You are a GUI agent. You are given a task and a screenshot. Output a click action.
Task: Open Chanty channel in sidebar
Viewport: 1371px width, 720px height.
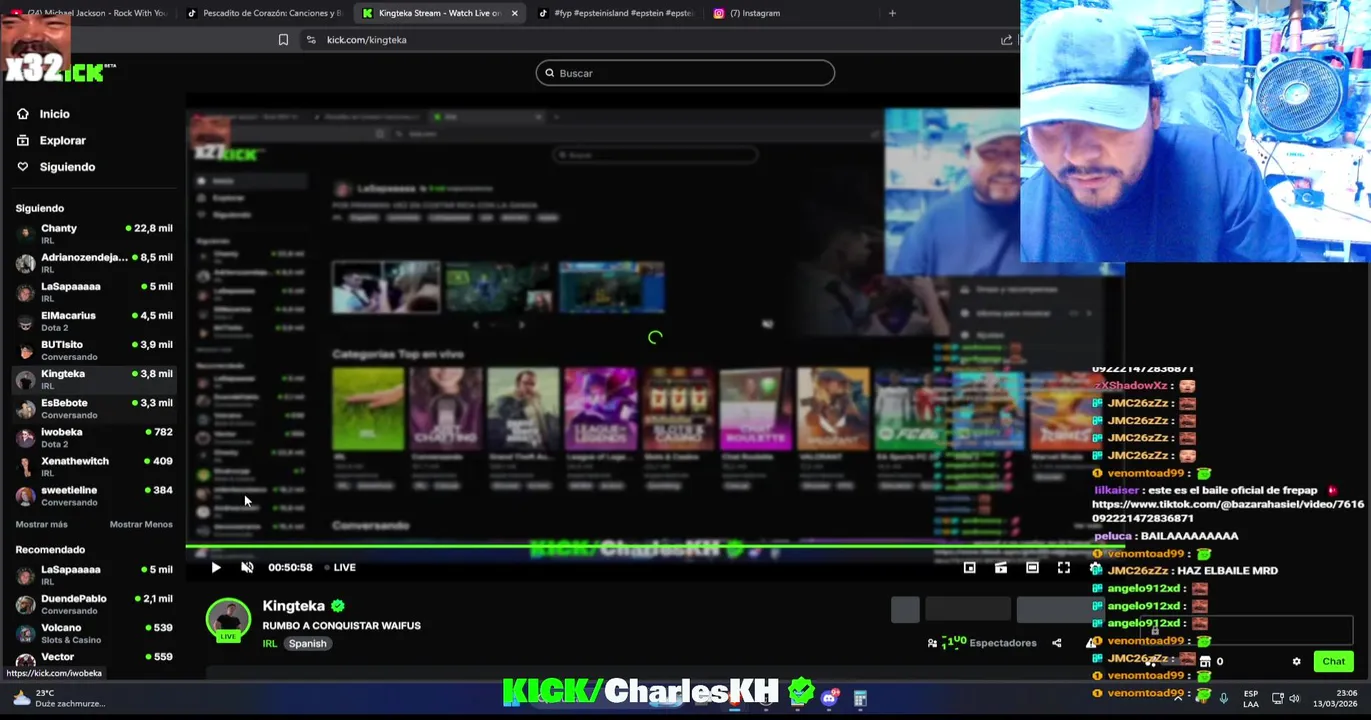[94, 234]
